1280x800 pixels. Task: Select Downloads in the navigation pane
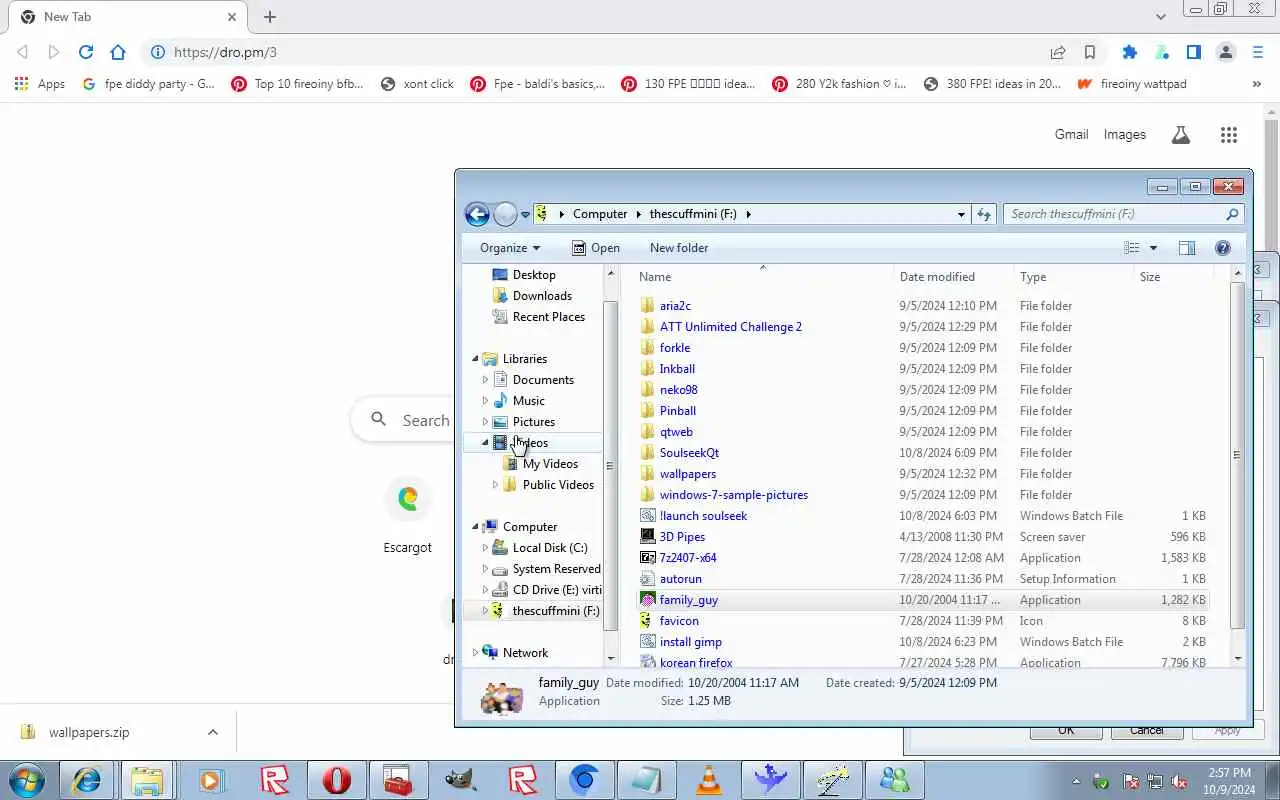[x=542, y=296]
